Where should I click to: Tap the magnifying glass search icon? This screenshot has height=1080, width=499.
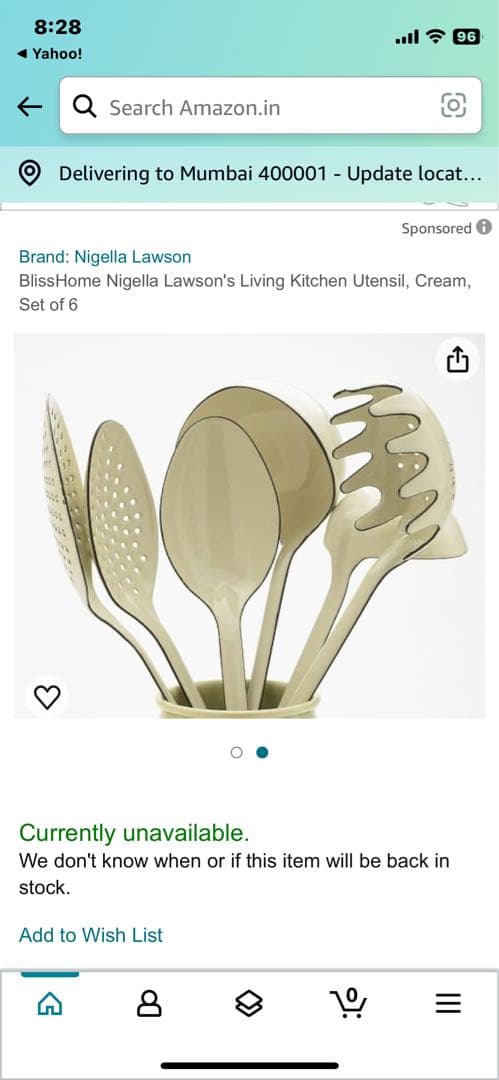tap(84, 106)
